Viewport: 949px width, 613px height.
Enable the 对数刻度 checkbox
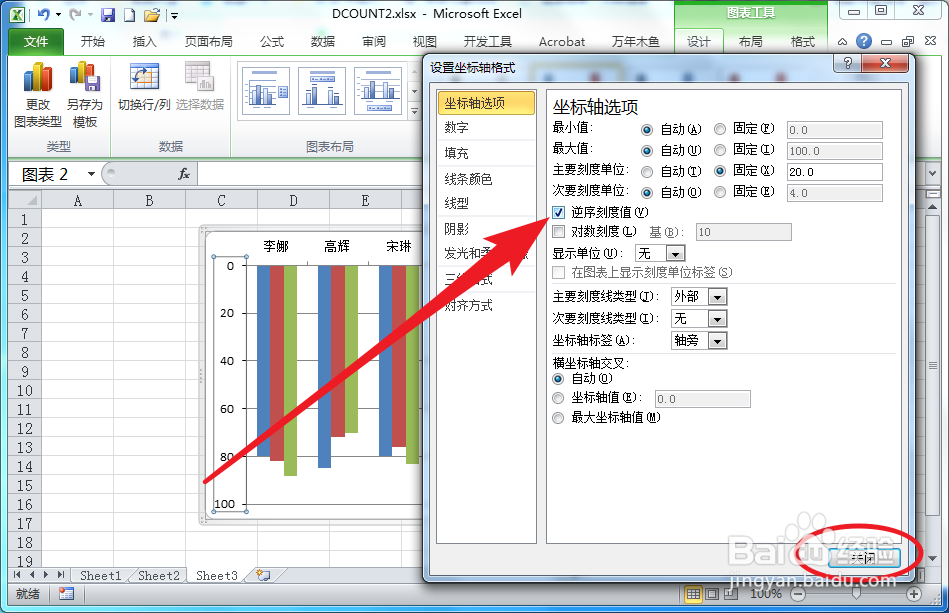[557, 232]
